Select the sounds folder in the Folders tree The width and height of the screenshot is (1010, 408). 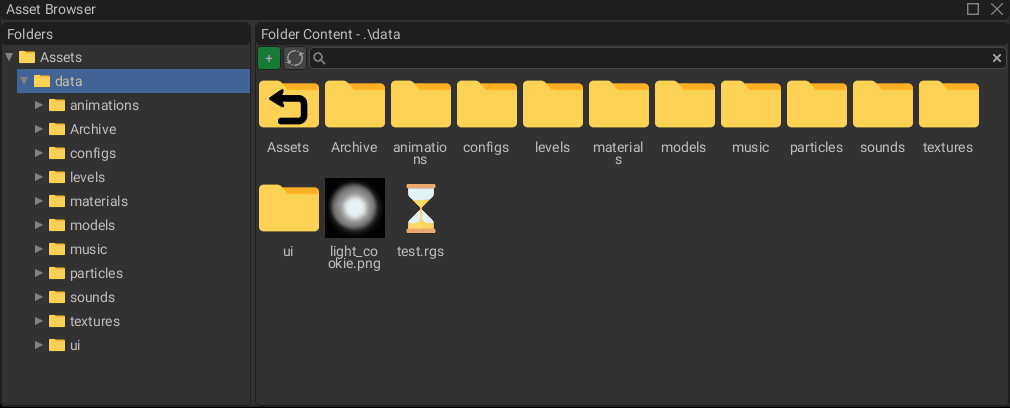click(92, 297)
